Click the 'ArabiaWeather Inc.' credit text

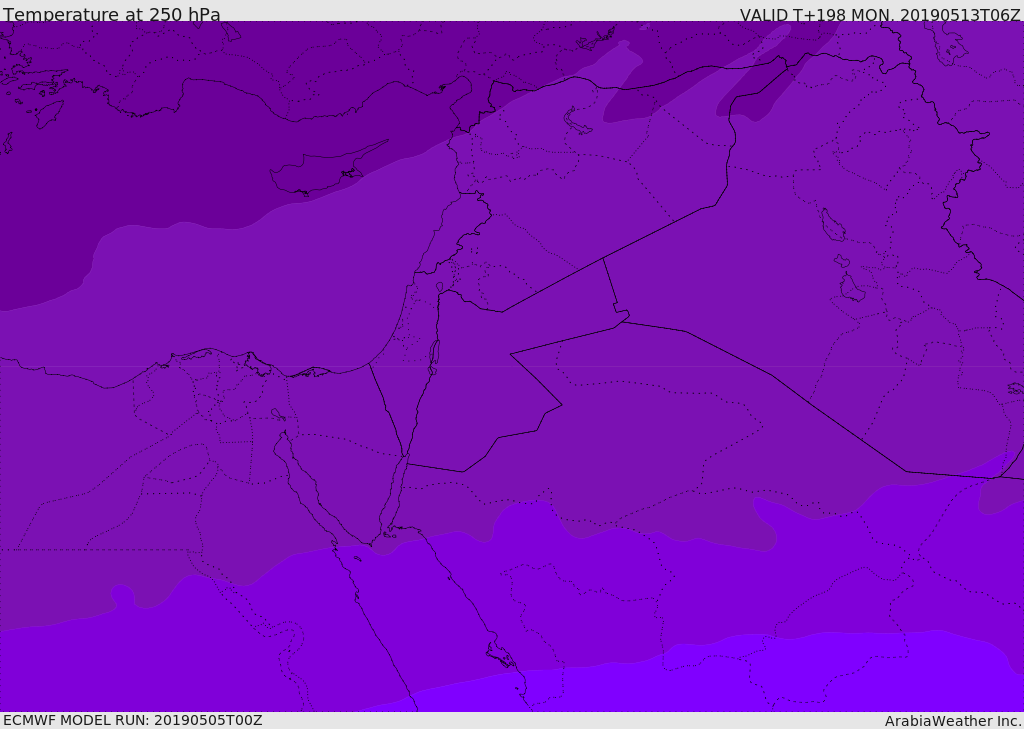click(x=953, y=721)
